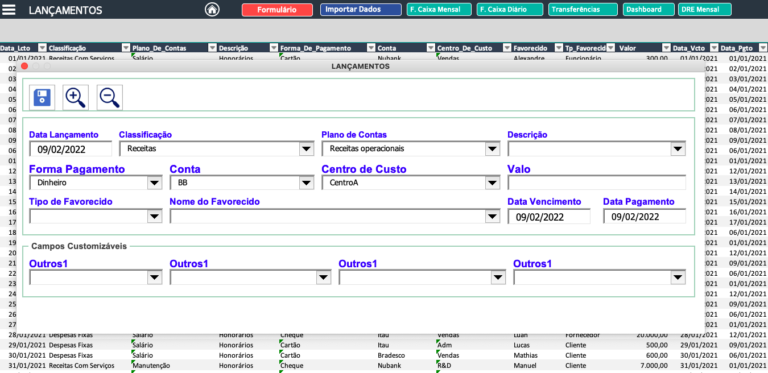Screen dimensions: 768x373
Task: Open the hamburger menu icon
Action: (x=9, y=9)
